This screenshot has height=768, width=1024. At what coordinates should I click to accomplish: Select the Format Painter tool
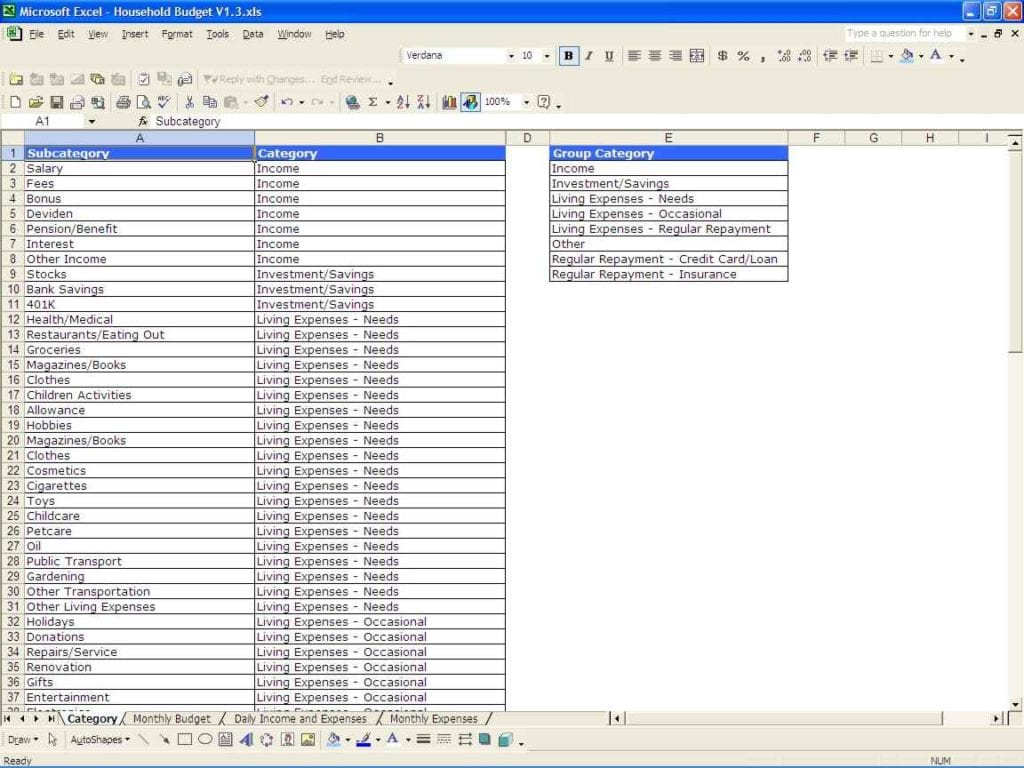pos(262,102)
